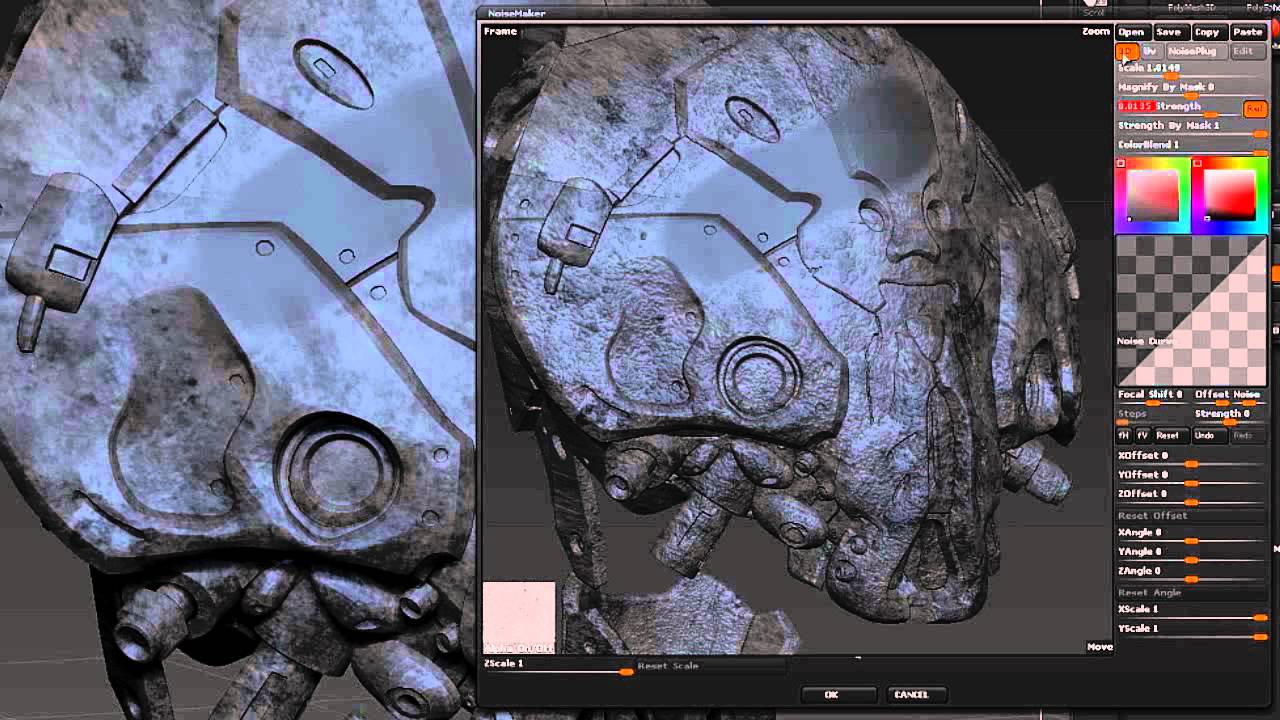This screenshot has height=720, width=1280.
Task: Click the Move preview control
Action: pos(1099,647)
